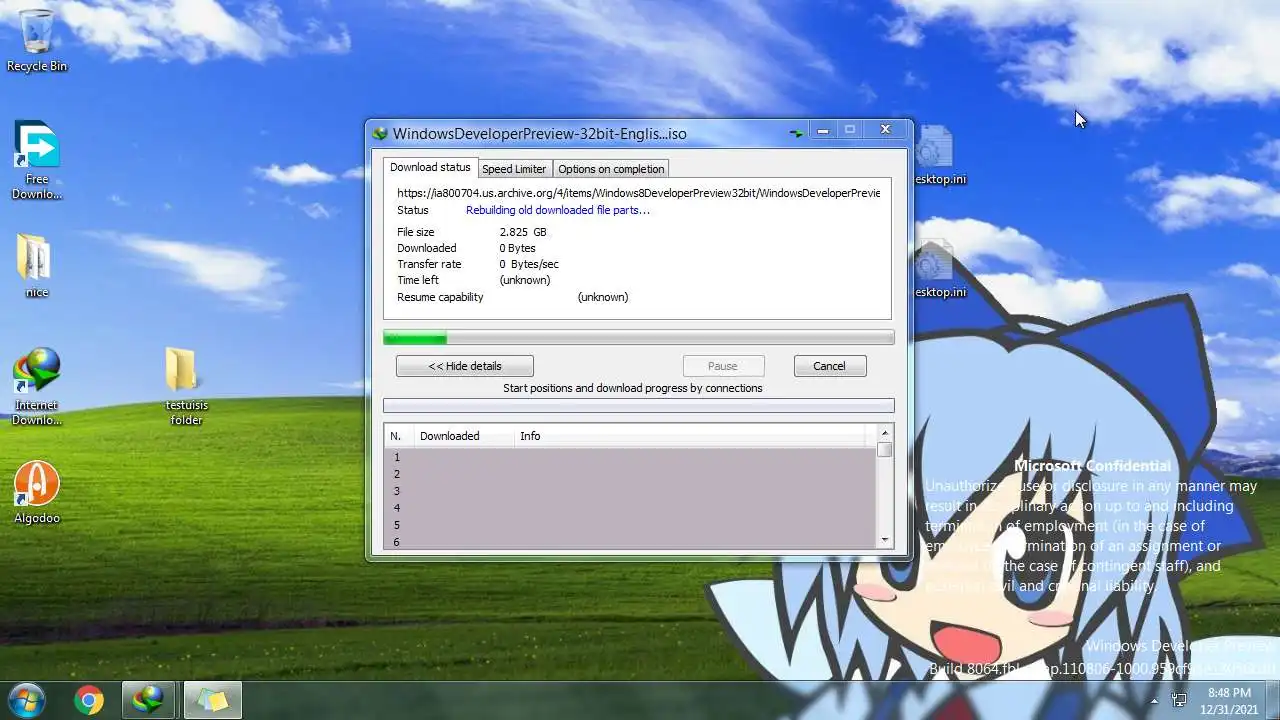The height and width of the screenshot is (720, 1280).
Task: Click 'Rebuilding old downloaded file parts...' status text
Action: pos(558,210)
